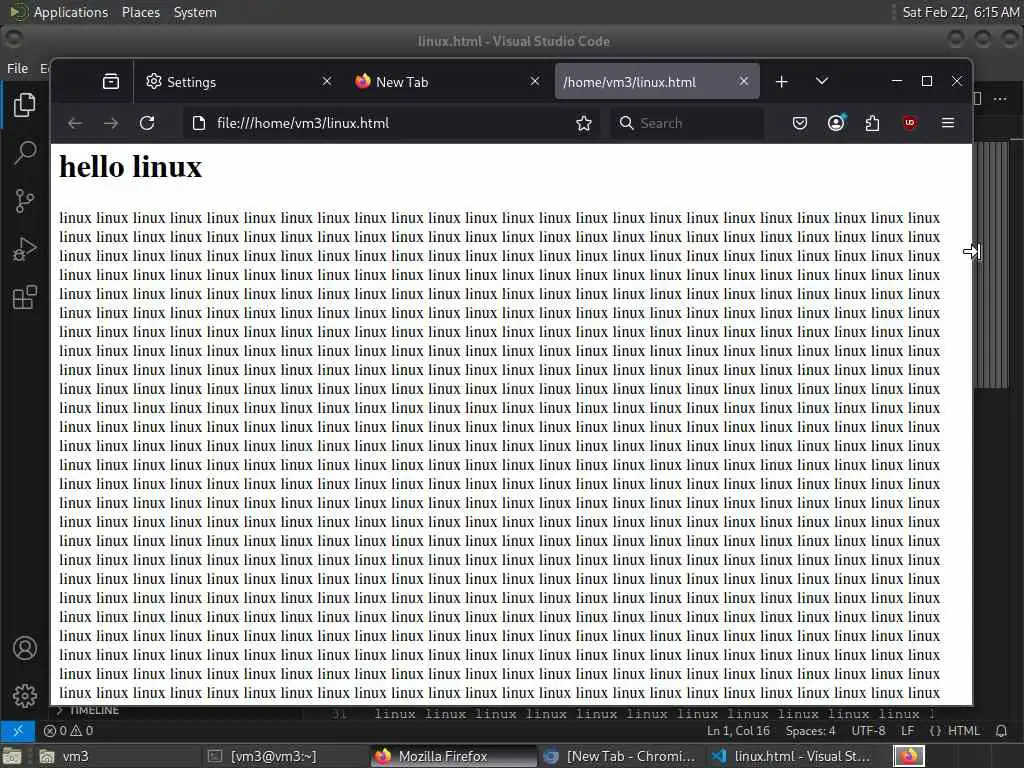Open VS Code Accounts icon

(24, 648)
